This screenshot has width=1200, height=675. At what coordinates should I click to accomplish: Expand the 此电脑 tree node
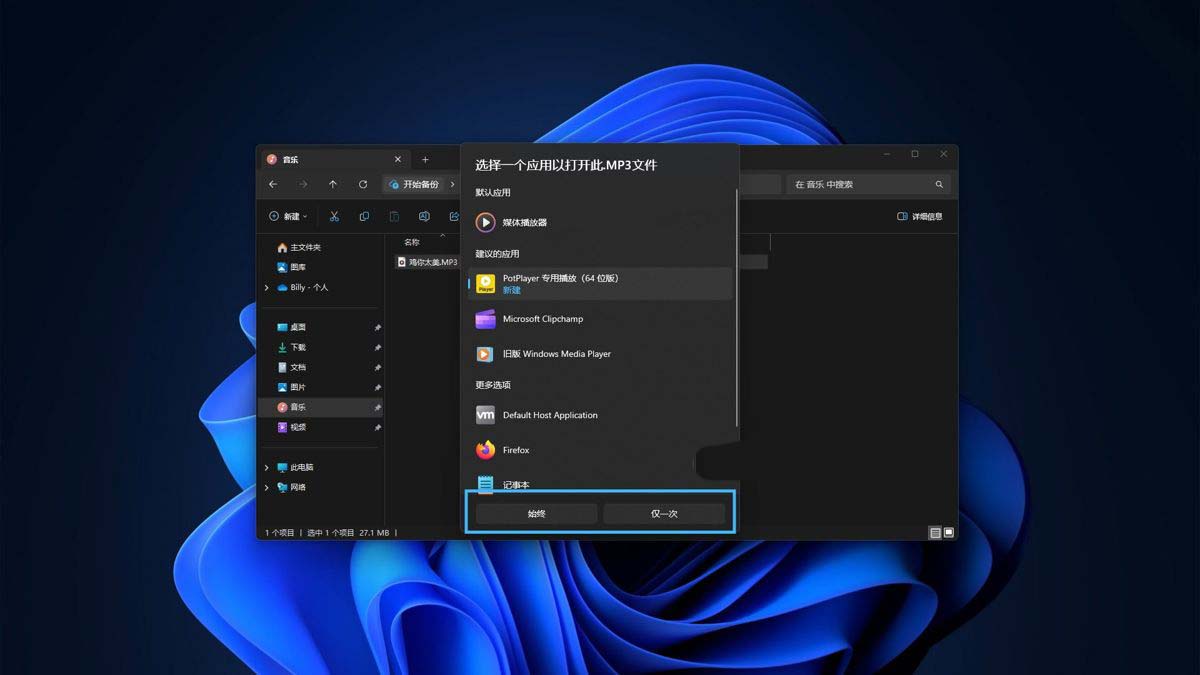point(267,468)
